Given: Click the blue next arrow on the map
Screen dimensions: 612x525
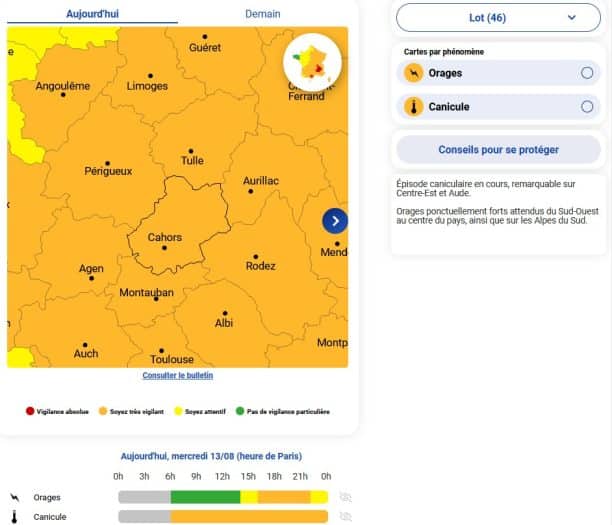Looking at the screenshot, I should coord(335,221).
